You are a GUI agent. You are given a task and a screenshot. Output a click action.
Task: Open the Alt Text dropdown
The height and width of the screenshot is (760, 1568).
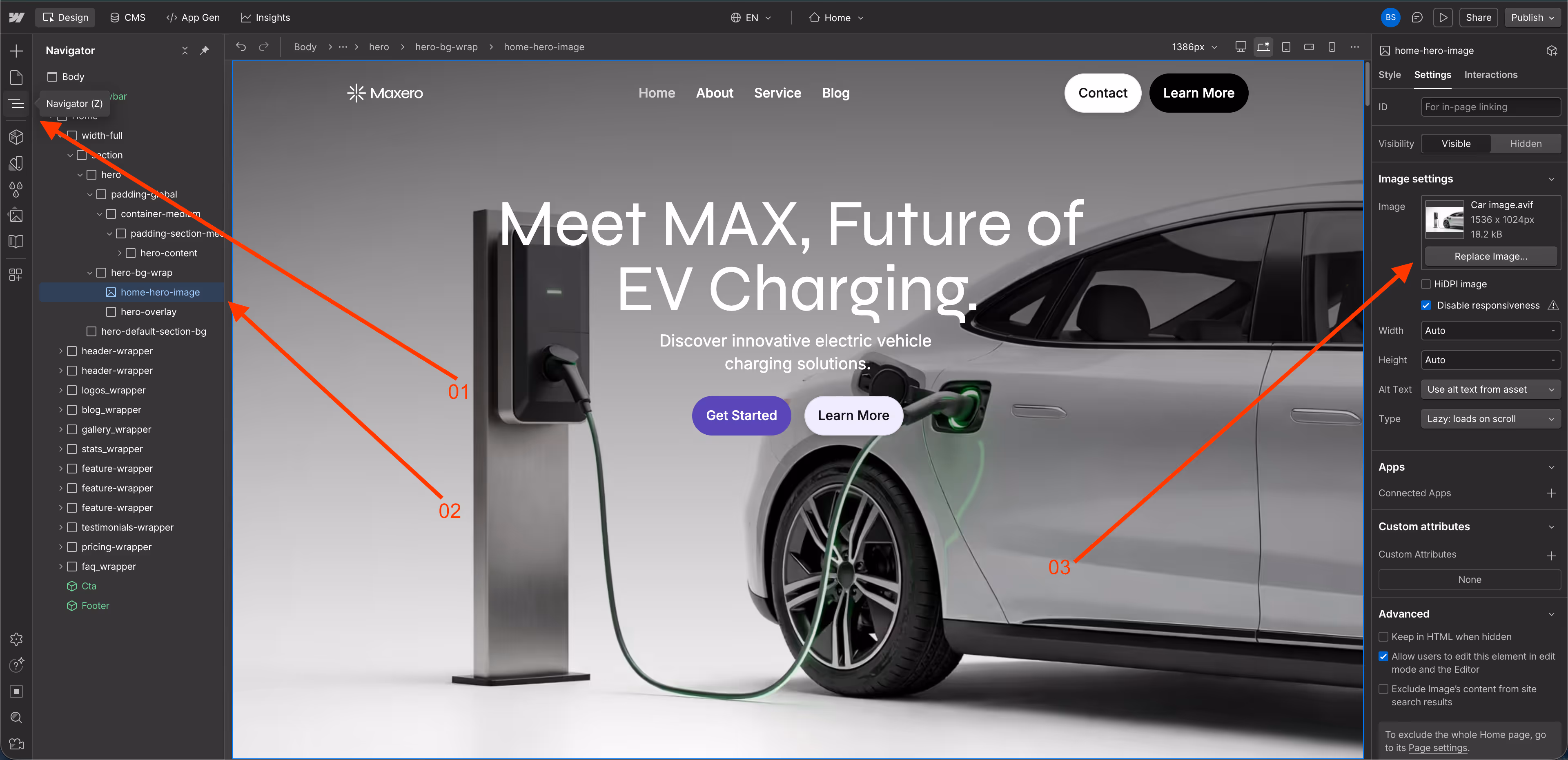pos(1490,389)
